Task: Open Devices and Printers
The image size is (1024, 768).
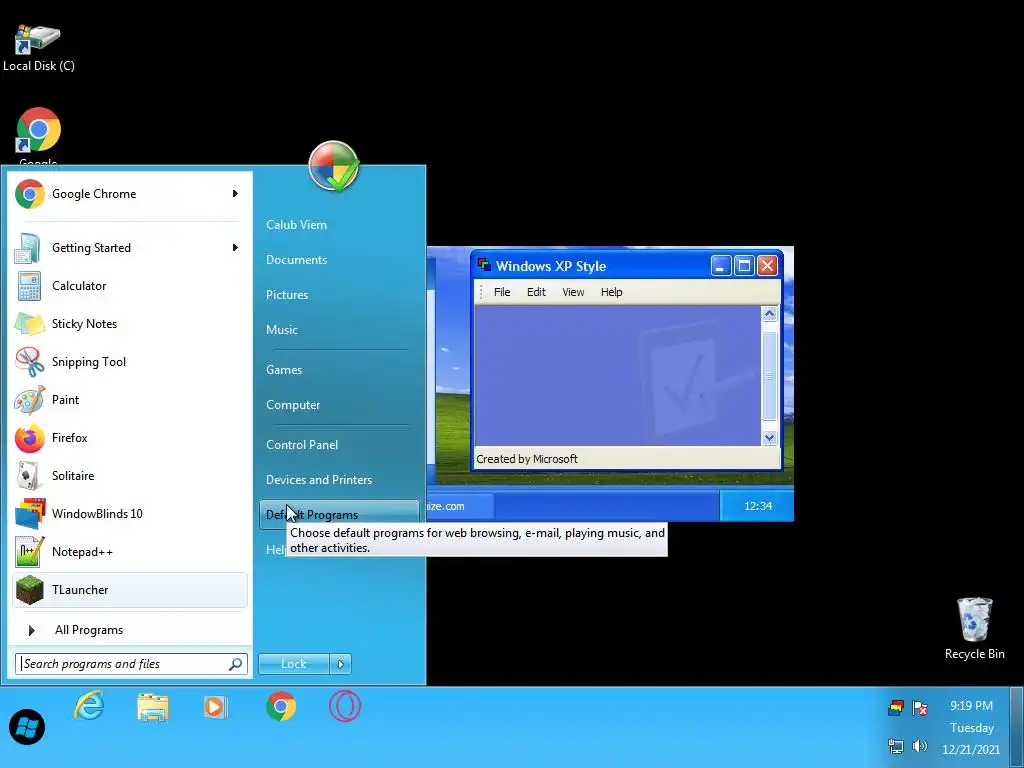Action: [x=319, y=480]
